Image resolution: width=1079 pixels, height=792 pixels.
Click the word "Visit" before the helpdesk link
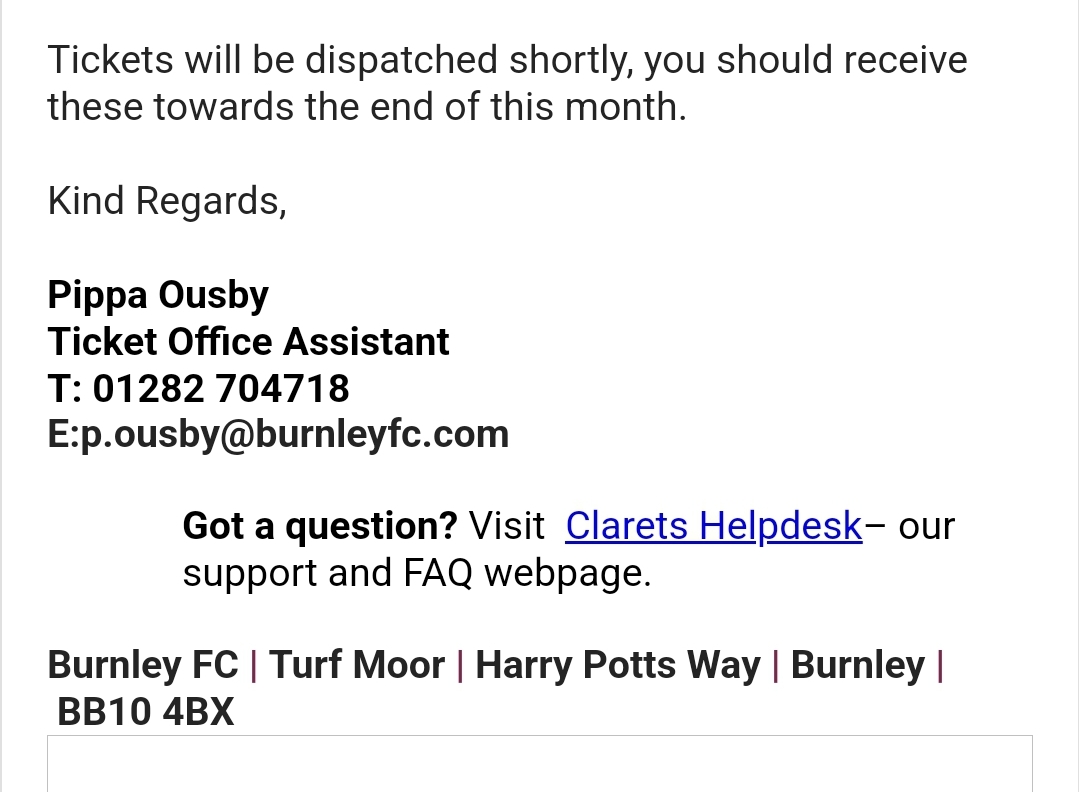pos(507,525)
